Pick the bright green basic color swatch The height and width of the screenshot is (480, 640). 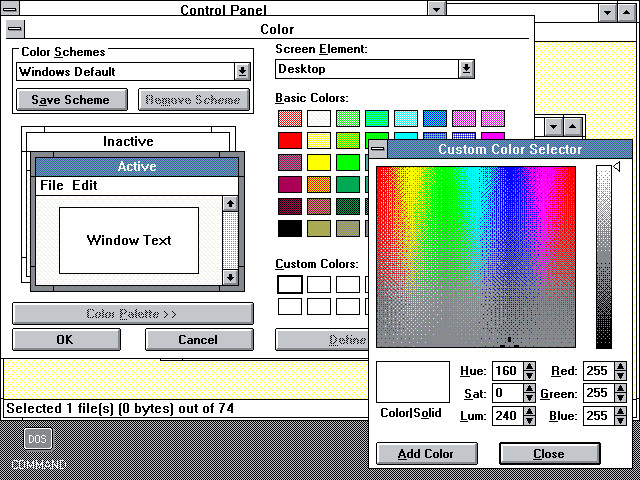point(348,162)
